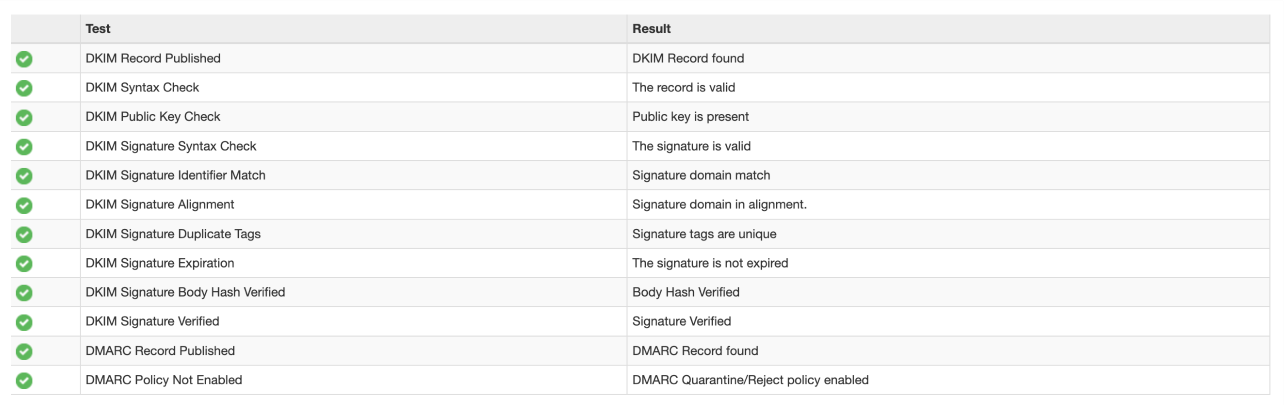Click green check icon for Body Hash Verified row

pos(25,293)
